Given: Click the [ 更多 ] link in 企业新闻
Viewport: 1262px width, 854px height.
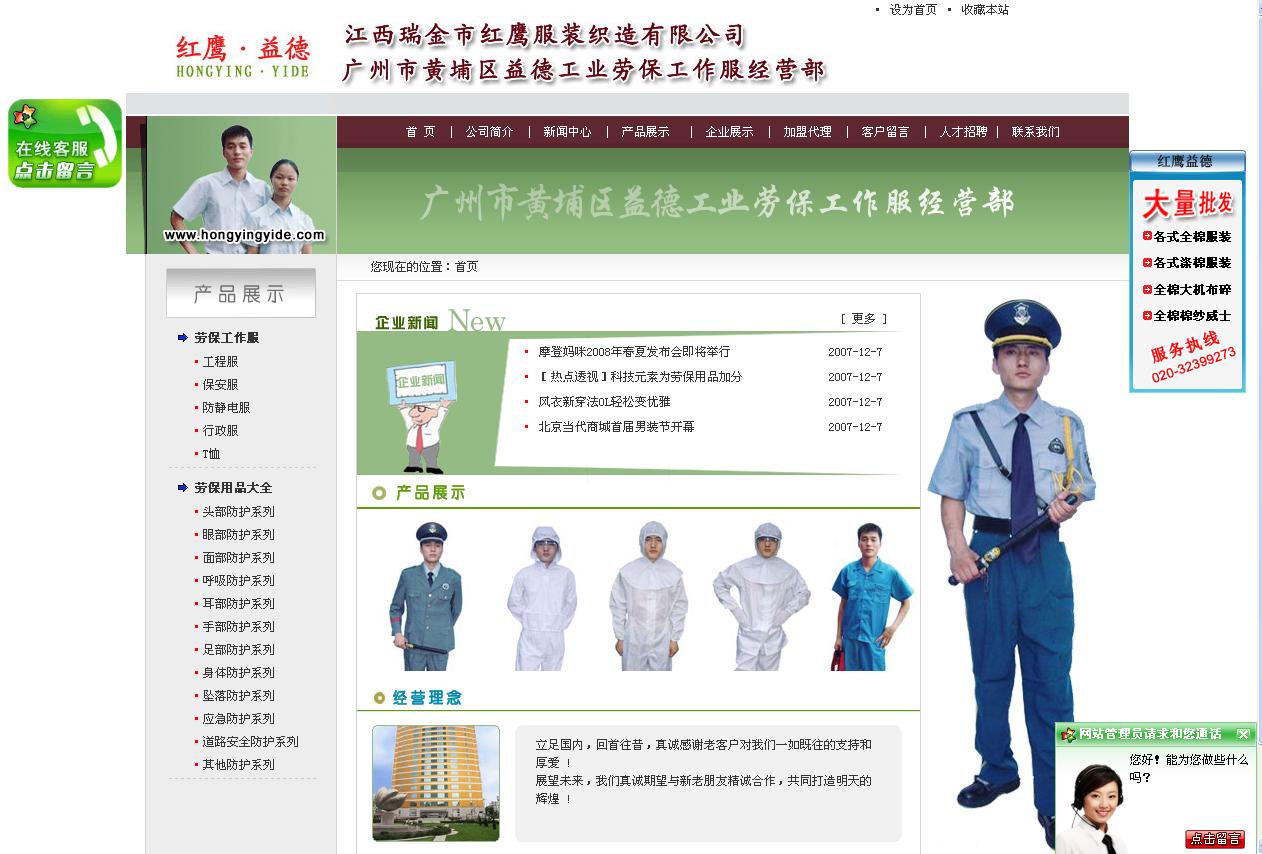Looking at the screenshot, I should pos(864,318).
